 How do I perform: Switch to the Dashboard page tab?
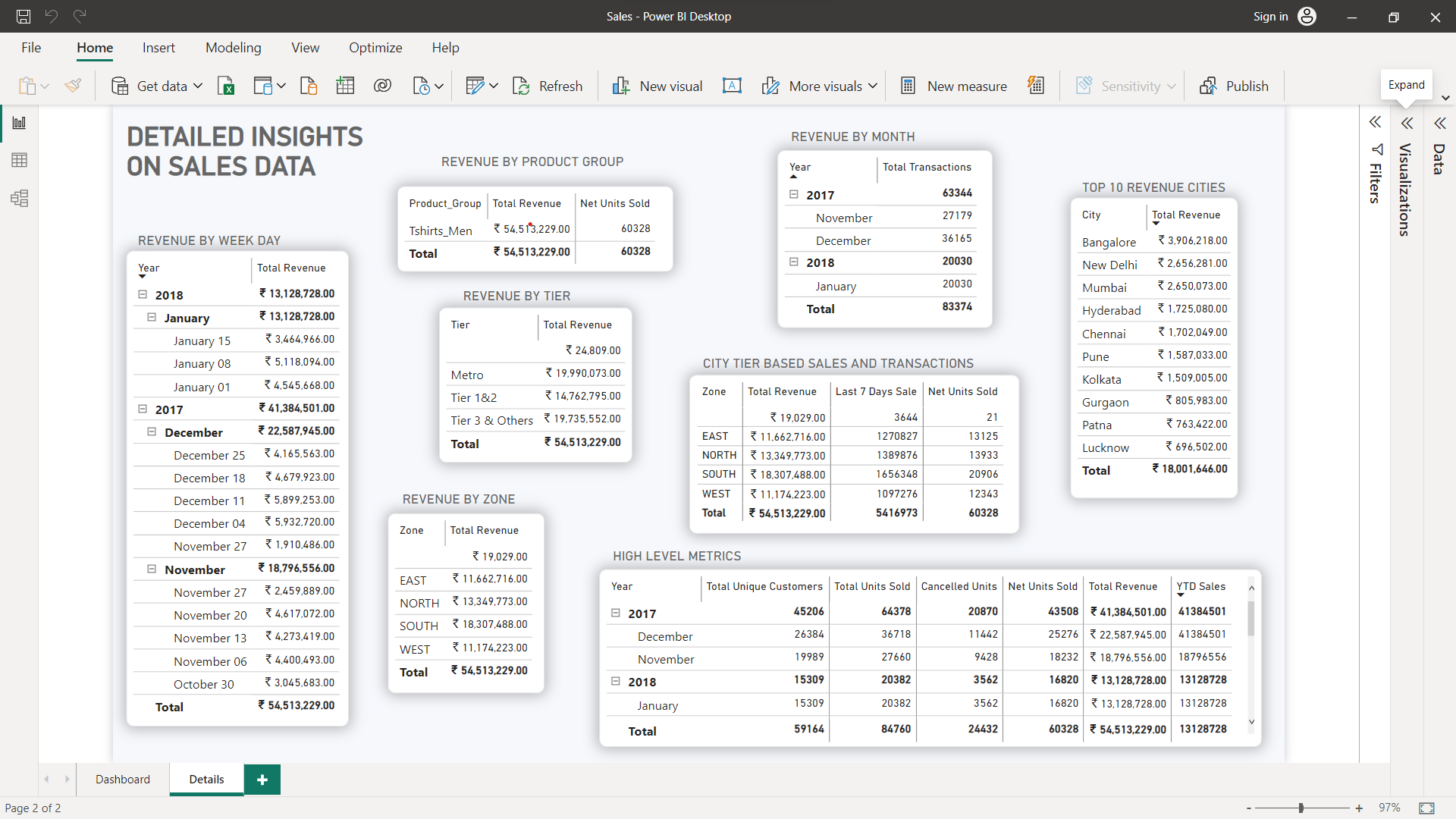click(x=123, y=780)
